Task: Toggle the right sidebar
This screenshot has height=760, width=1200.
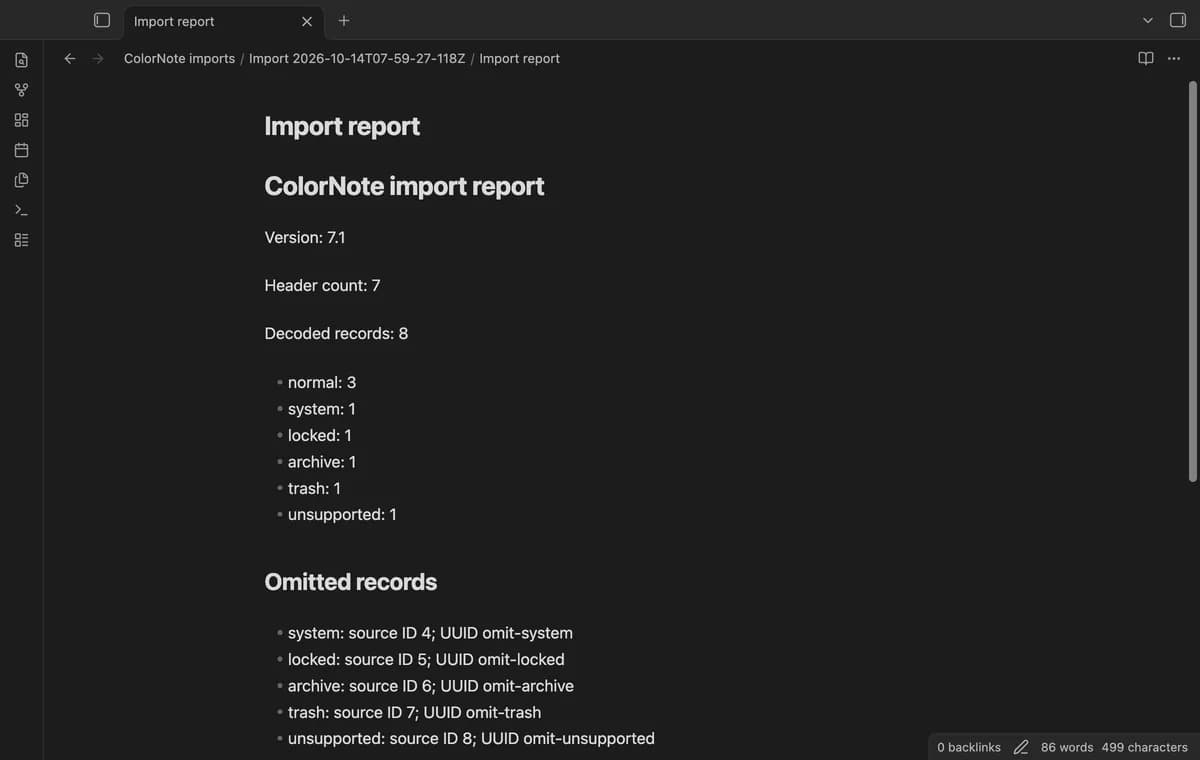Action: pos(1178,20)
